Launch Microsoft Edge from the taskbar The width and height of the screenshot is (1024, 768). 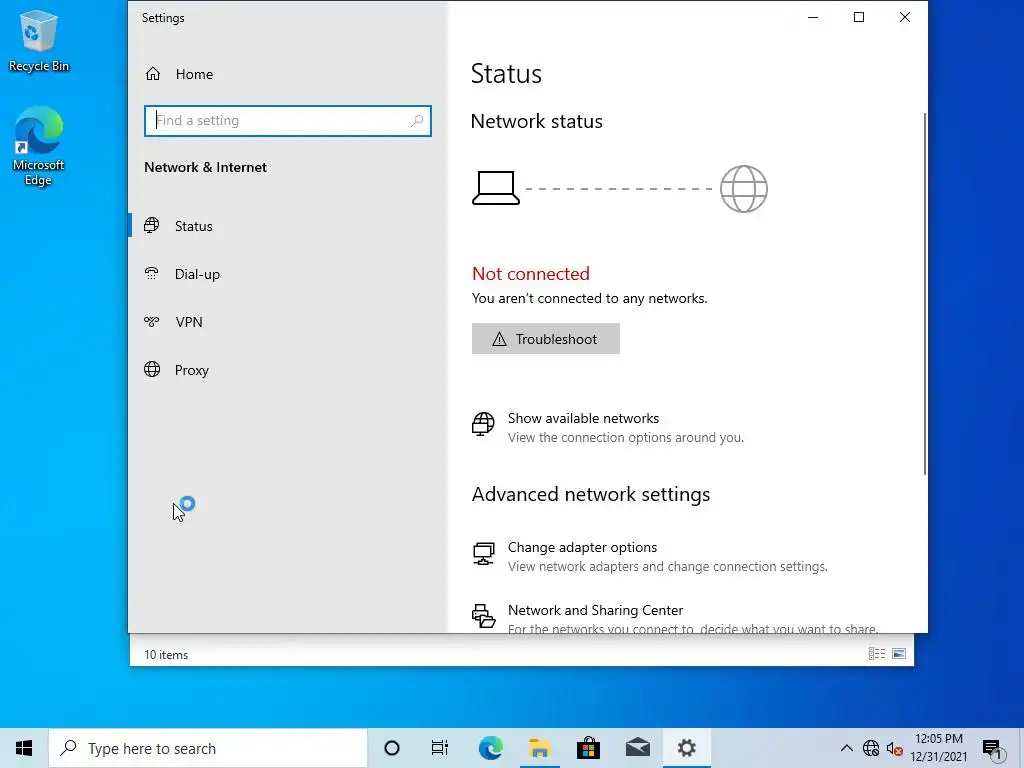[x=491, y=748]
